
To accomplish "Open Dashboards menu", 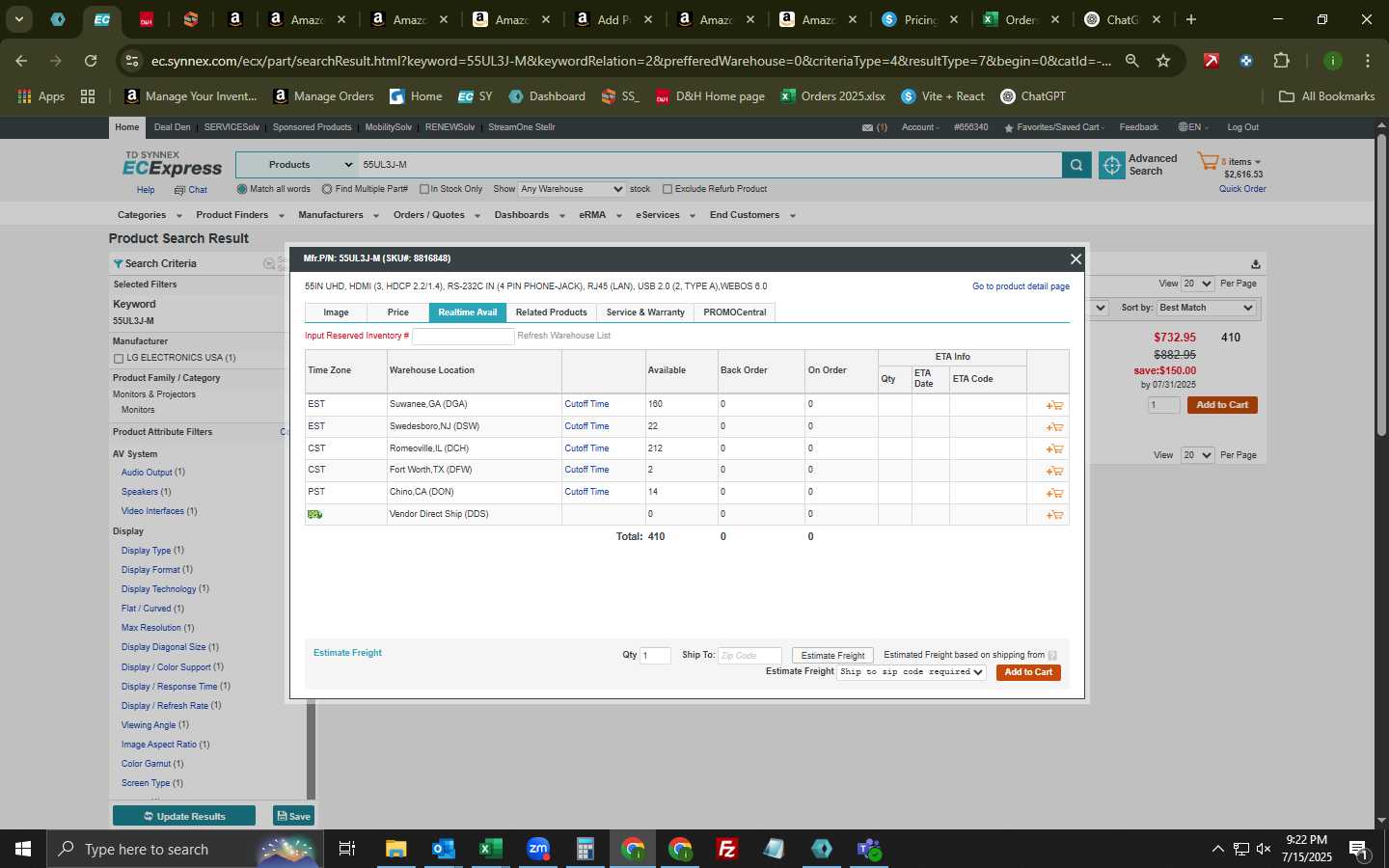I will [x=529, y=215].
